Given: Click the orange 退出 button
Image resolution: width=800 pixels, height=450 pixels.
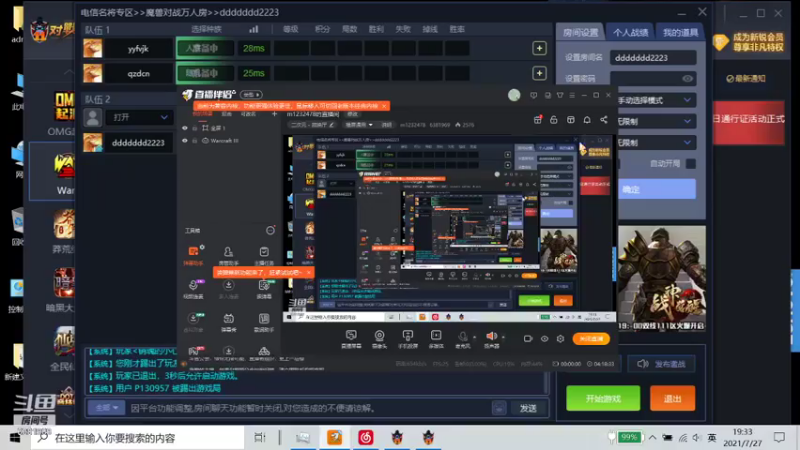Looking at the screenshot, I should (672, 398).
